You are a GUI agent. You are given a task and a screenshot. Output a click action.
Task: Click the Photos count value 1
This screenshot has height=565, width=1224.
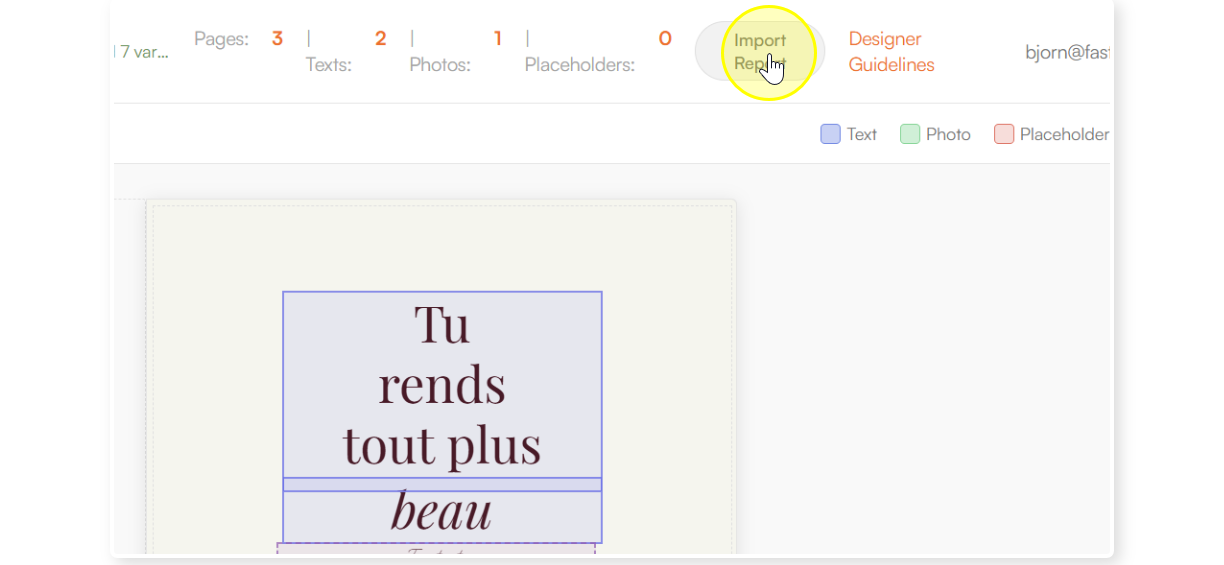point(497,39)
